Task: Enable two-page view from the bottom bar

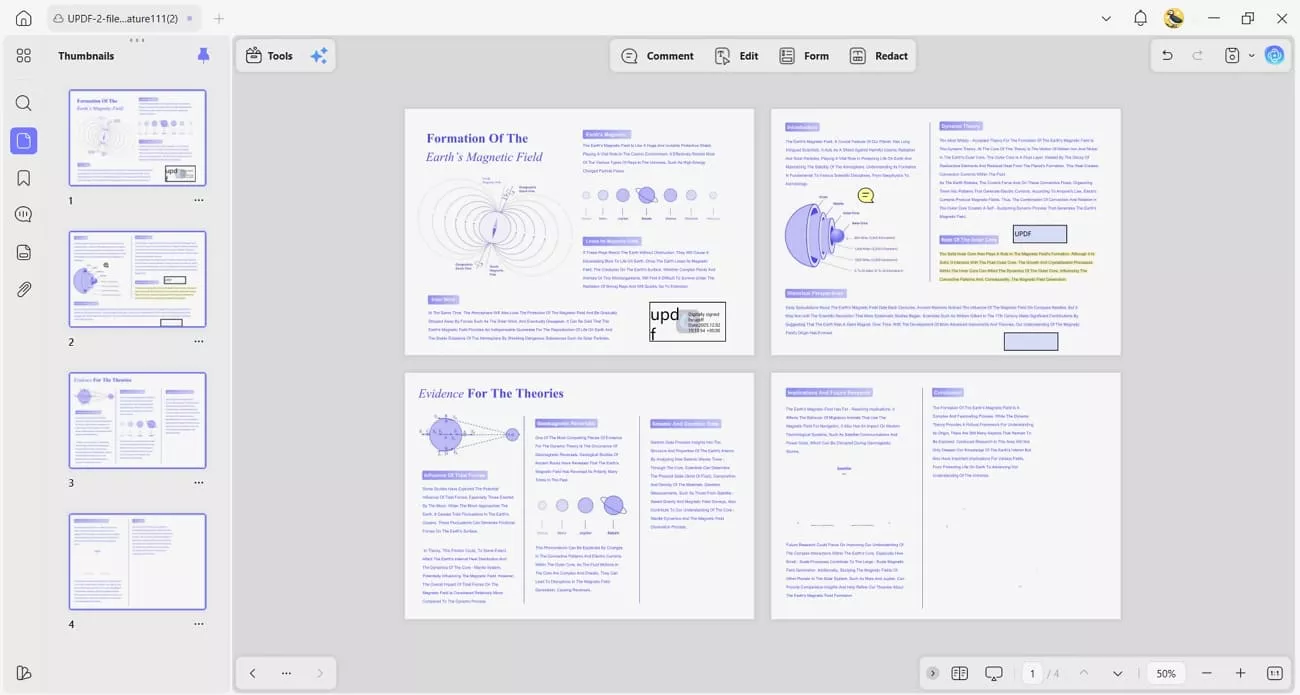Action: pos(959,673)
